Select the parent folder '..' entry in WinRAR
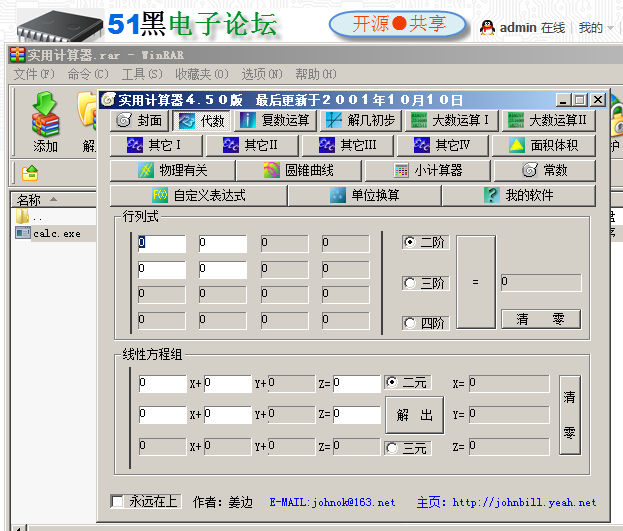Image resolution: width=623 pixels, height=531 pixels. coord(29,217)
